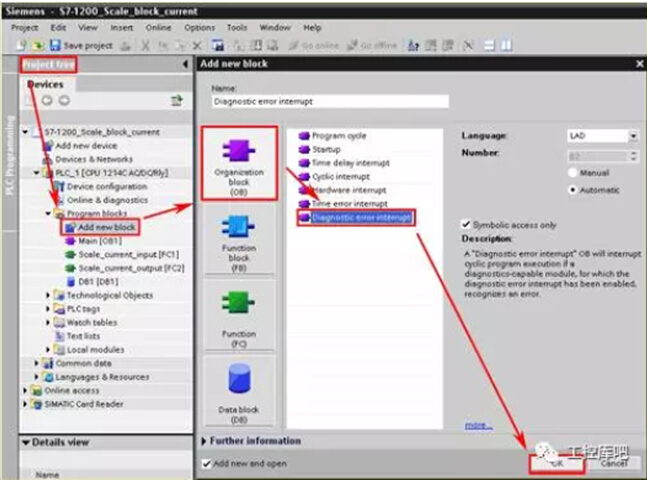Open Online & diagnostics for PLC_1
The width and height of the screenshot is (647, 480).
click(106, 200)
